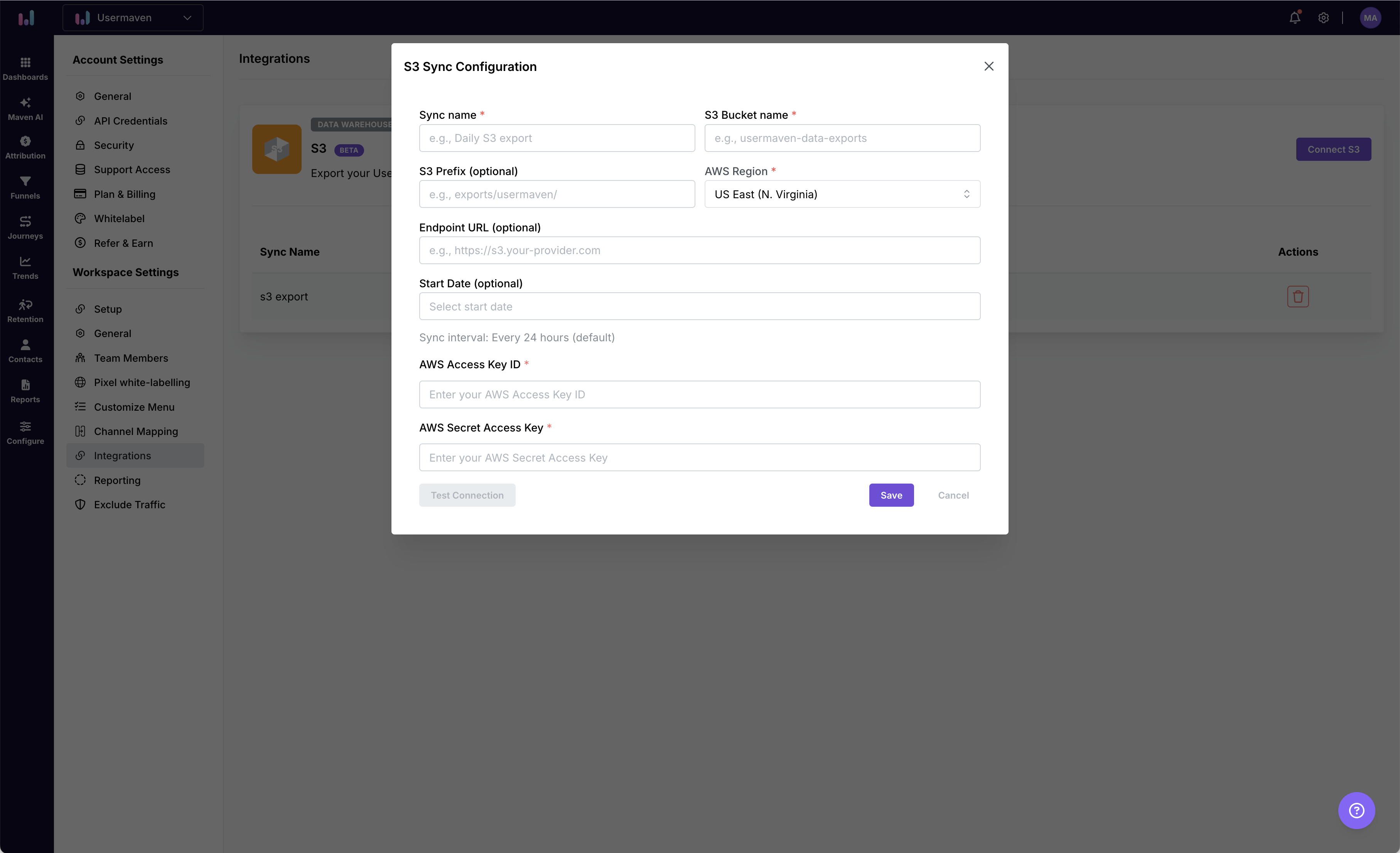Viewport: 1400px width, 853px height.
Task: Expand the AWS Region dropdown
Action: [x=842, y=194]
